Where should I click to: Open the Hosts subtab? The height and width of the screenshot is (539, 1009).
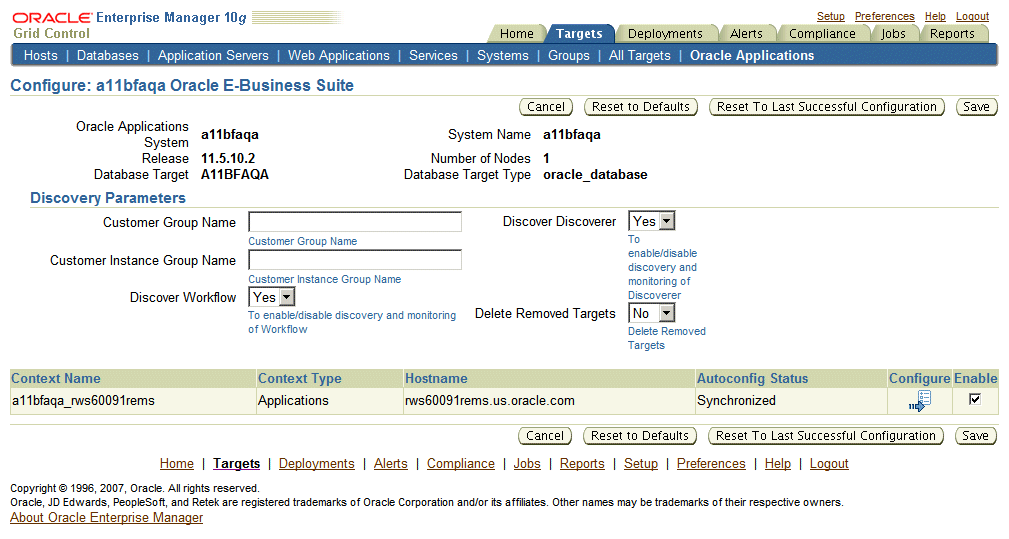pyautogui.click(x=41, y=55)
